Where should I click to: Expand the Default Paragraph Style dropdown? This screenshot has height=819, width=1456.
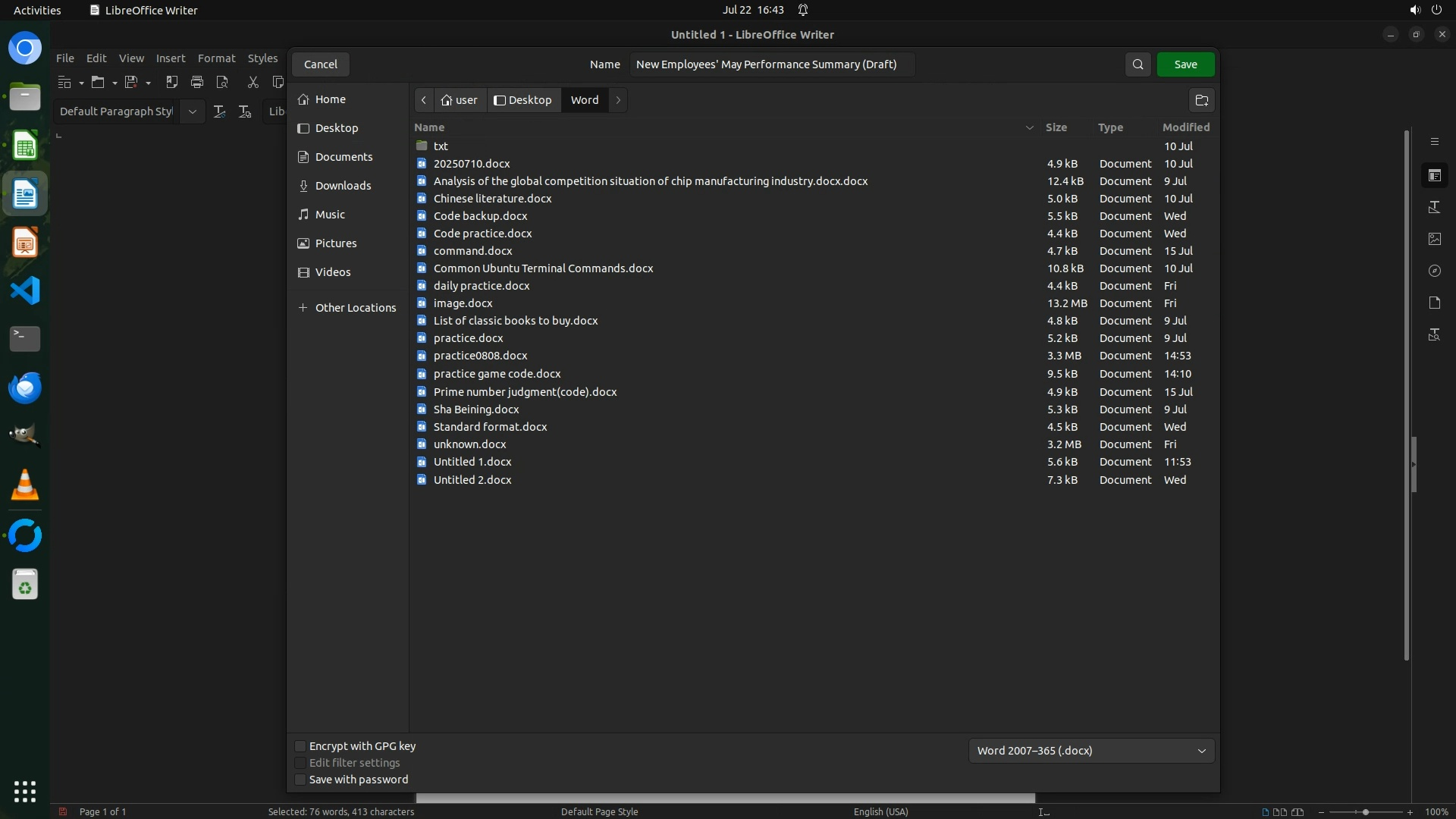click(x=193, y=111)
